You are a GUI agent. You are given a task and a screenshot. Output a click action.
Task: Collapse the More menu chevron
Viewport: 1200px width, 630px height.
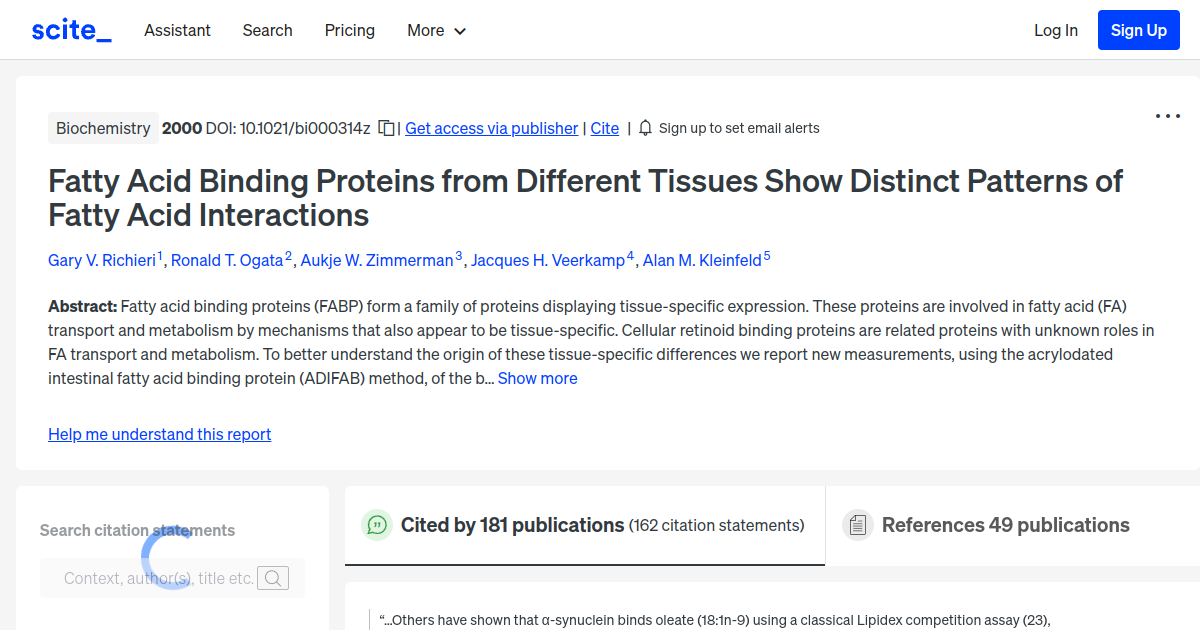462,31
